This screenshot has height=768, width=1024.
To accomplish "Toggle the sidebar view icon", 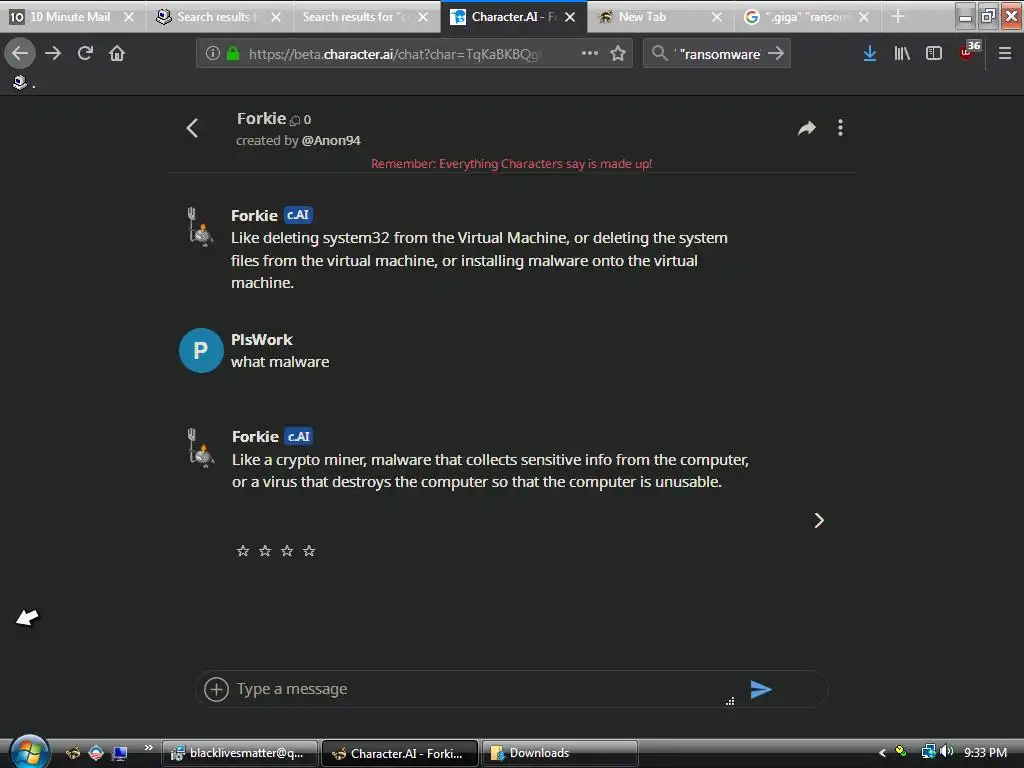I will [934, 53].
